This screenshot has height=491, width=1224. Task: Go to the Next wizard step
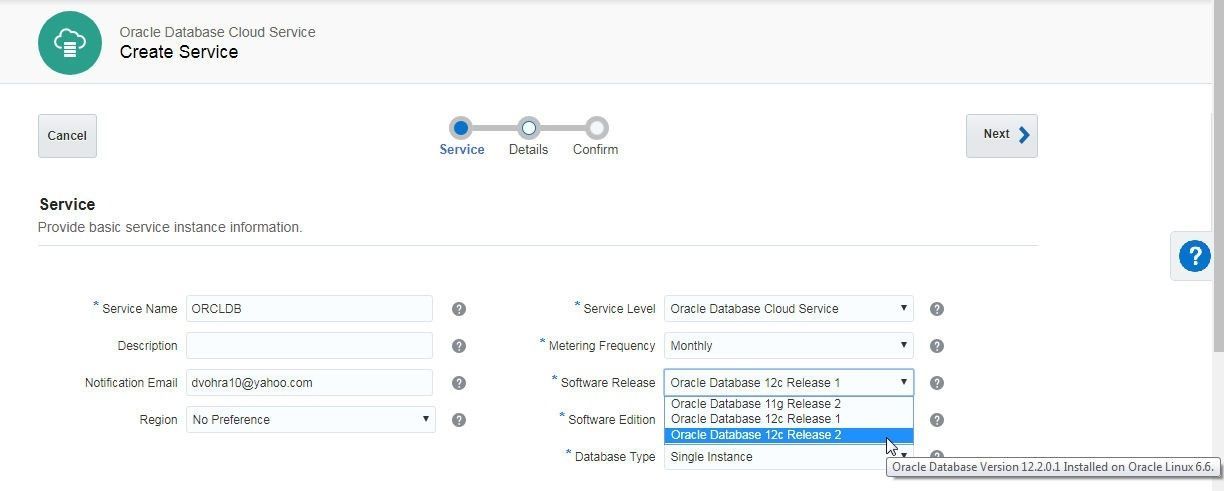[x=1001, y=135]
